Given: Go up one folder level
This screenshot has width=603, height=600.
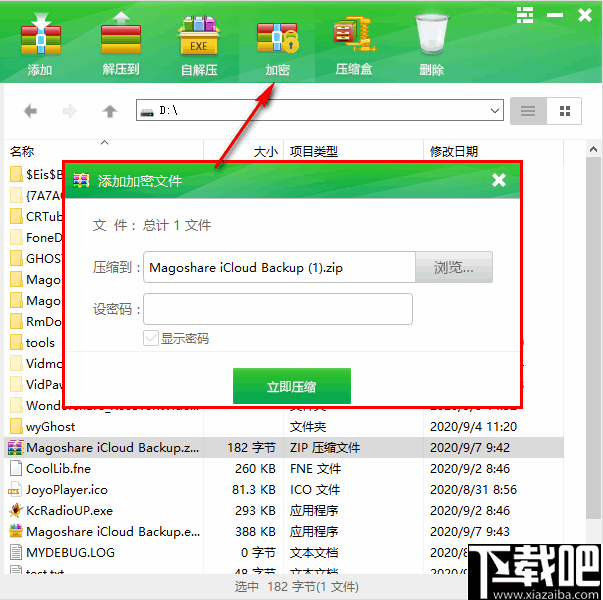Looking at the screenshot, I should (110, 111).
